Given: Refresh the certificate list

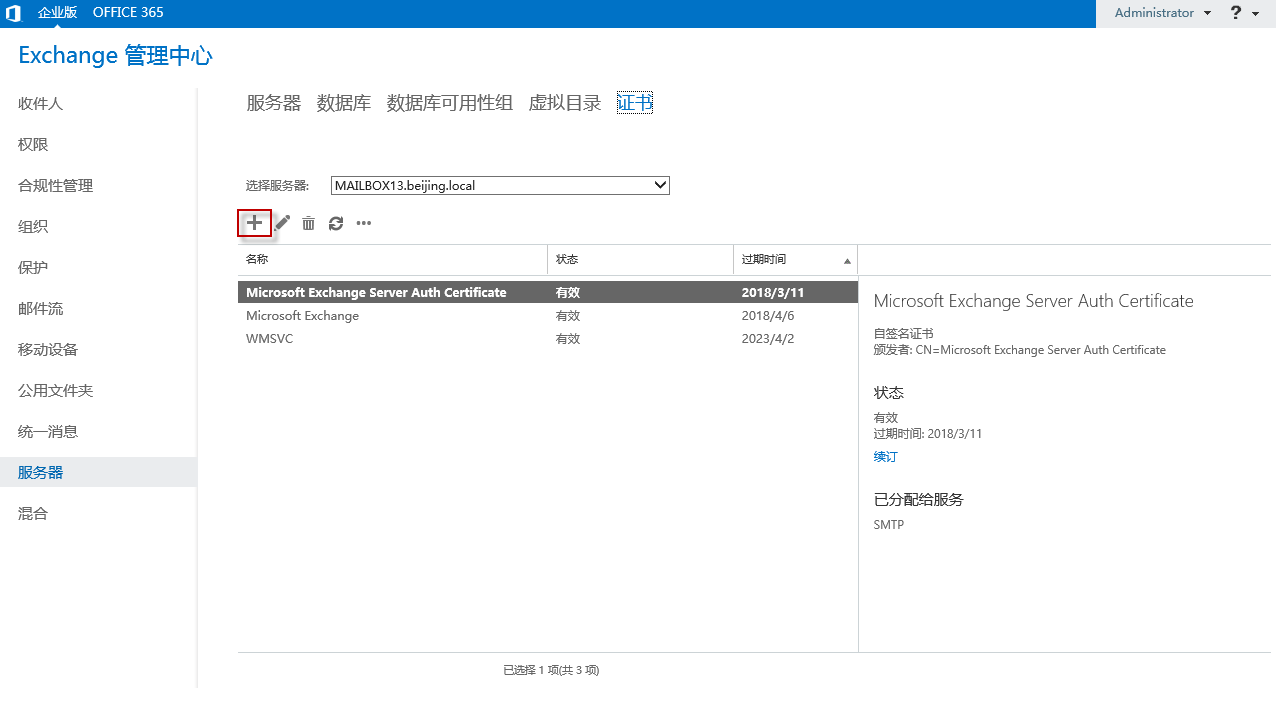Looking at the screenshot, I should coord(336,223).
